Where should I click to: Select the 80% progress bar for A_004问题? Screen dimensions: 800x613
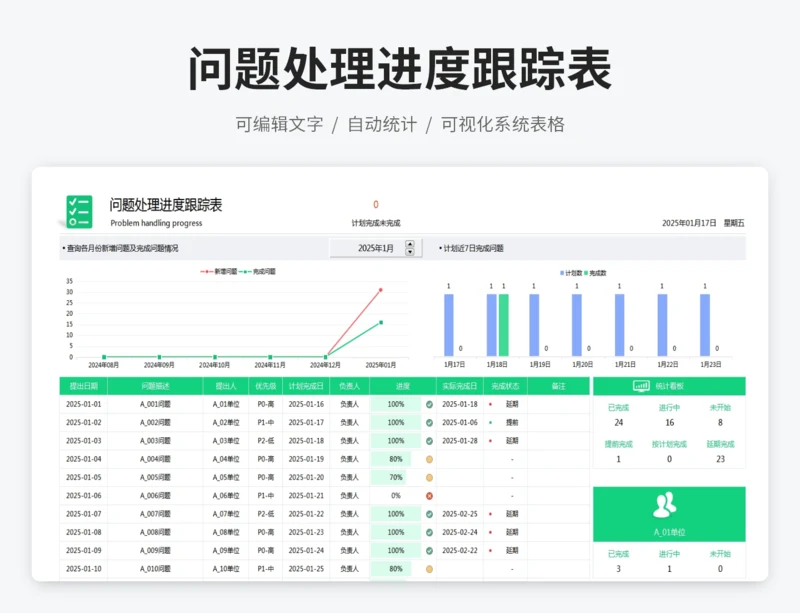392,459
